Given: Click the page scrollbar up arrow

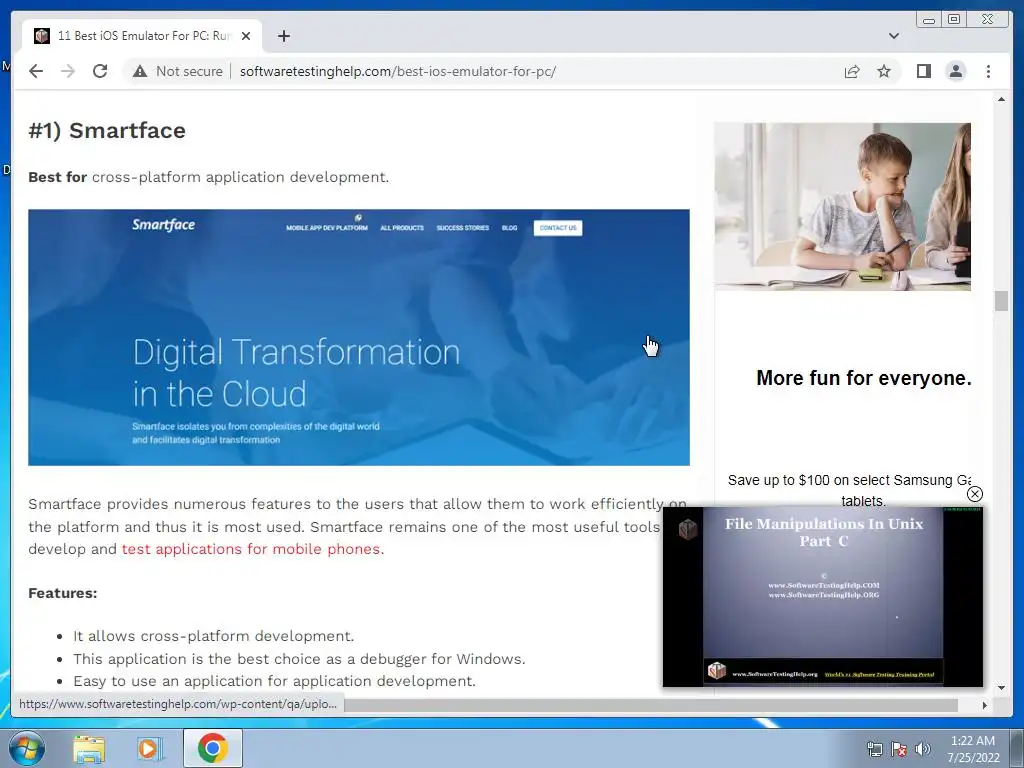Looking at the screenshot, I should 1001,99.
